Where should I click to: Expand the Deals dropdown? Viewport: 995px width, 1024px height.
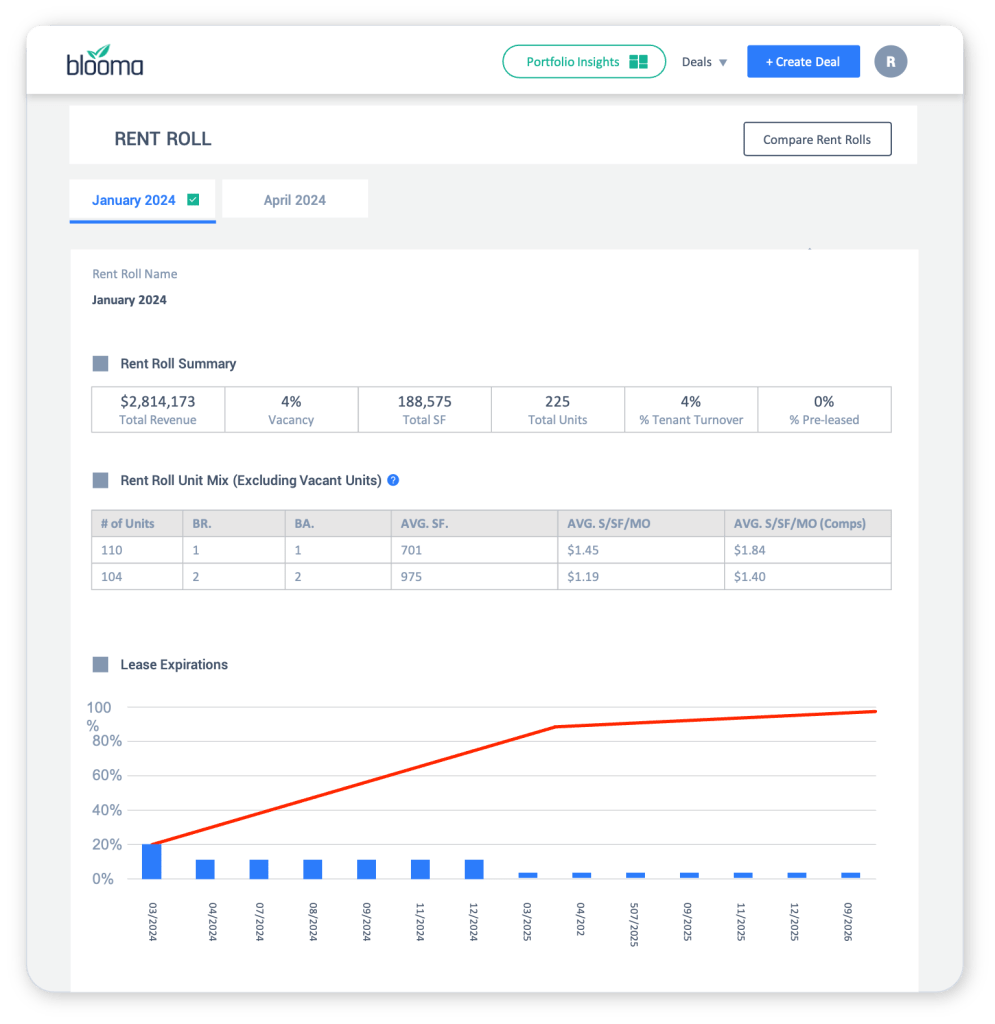[704, 62]
